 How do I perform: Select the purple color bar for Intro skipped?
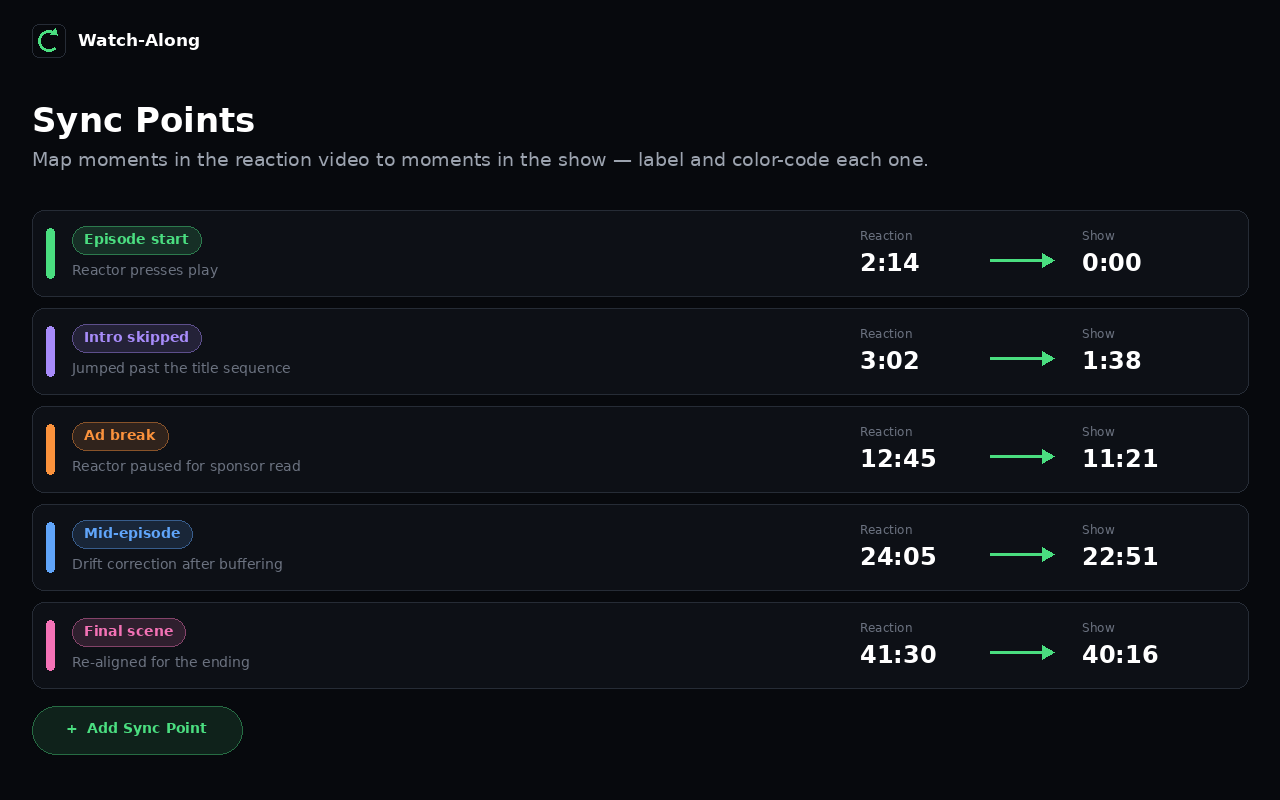tap(50, 352)
